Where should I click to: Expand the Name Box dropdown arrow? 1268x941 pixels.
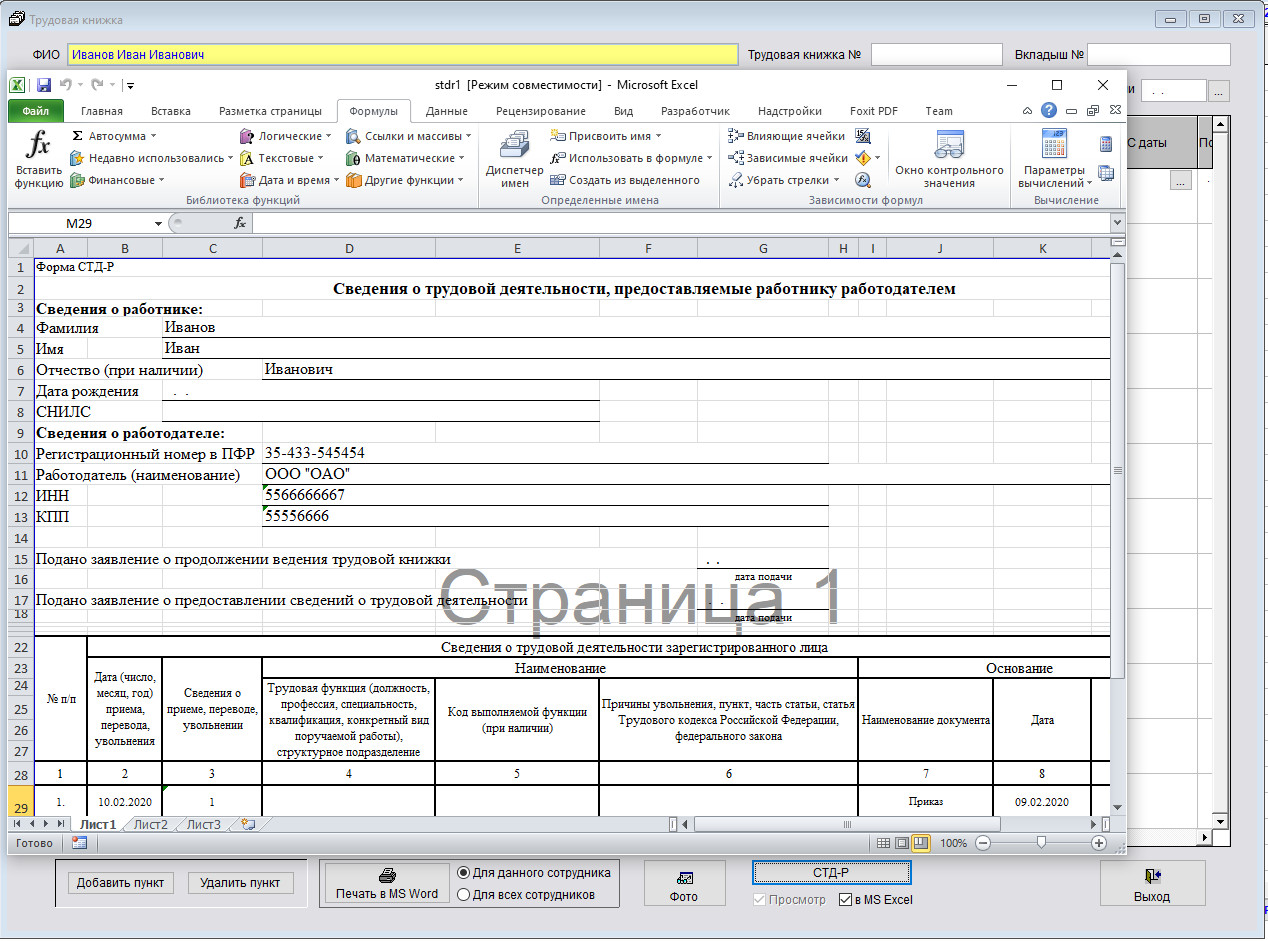(x=158, y=223)
